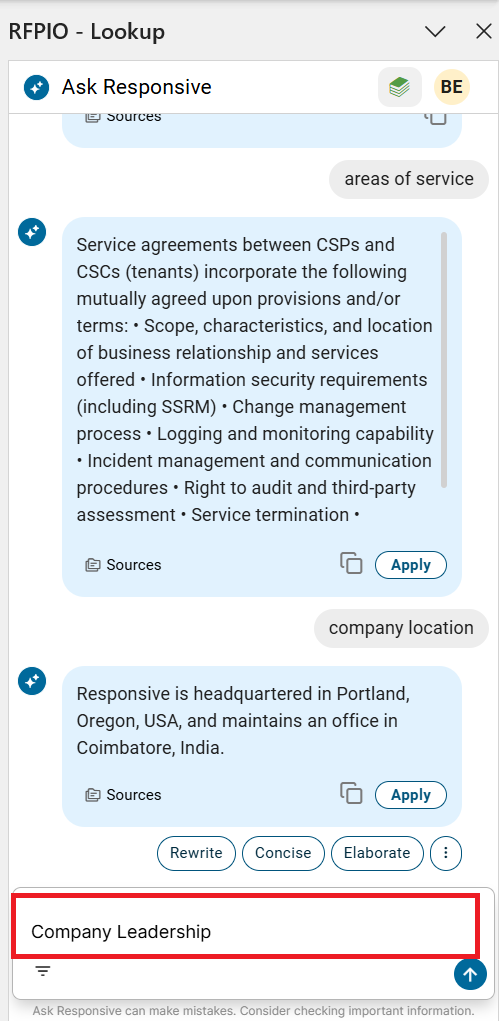Choose the Elaborate option
The height and width of the screenshot is (1021, 499).
[377, 853]
